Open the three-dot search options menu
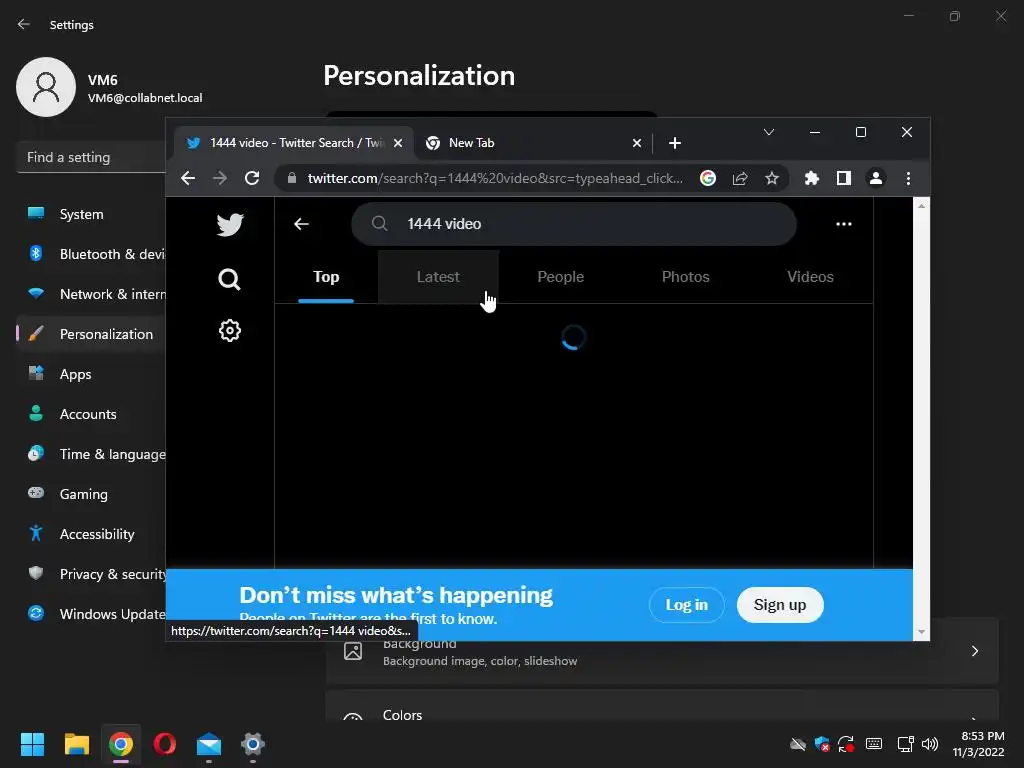 pos(844,224)
